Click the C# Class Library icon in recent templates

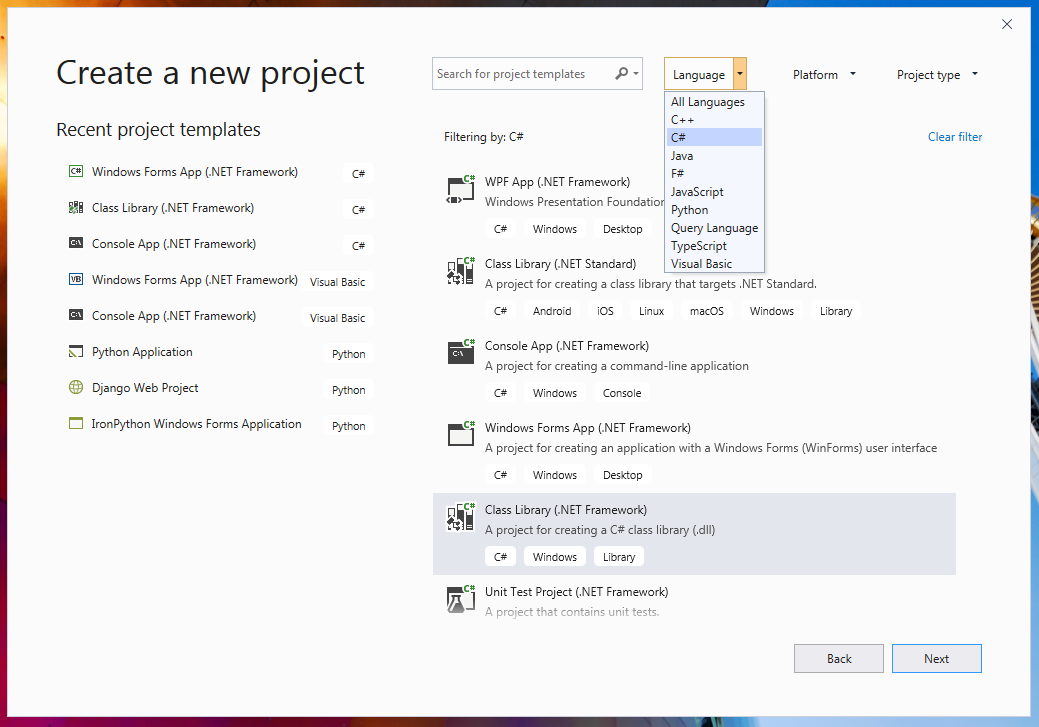click(x=76, y=207)
